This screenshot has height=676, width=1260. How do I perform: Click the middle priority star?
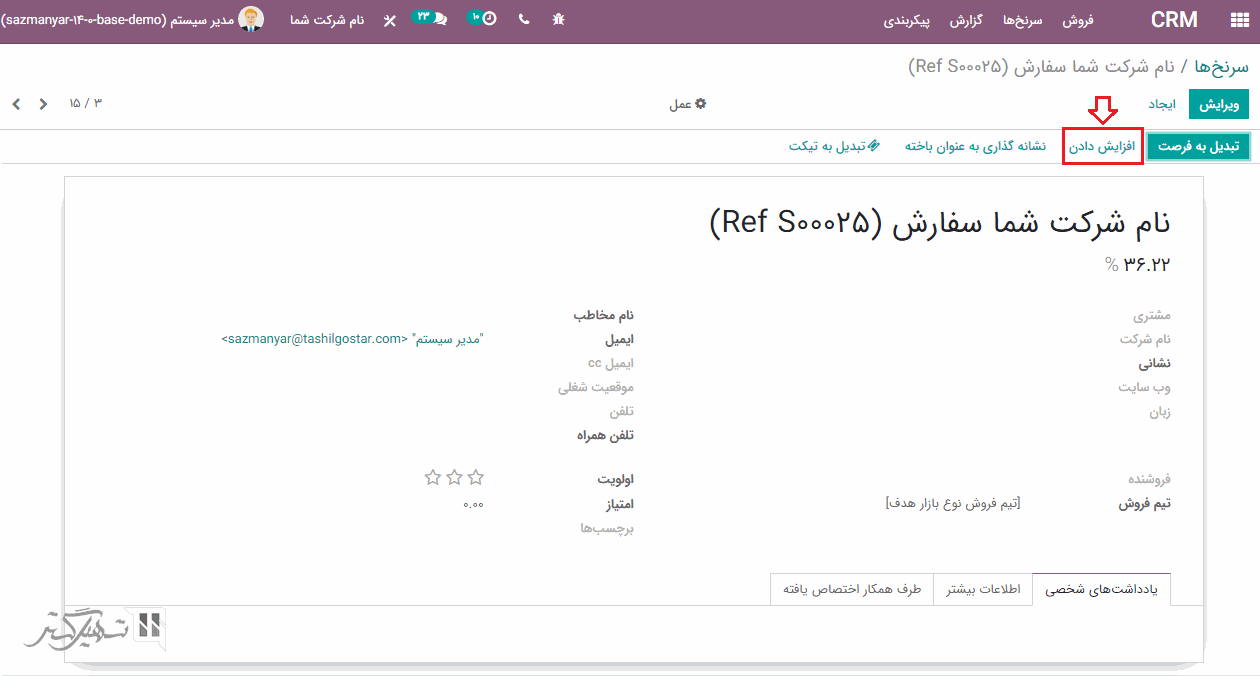(454, 478)
